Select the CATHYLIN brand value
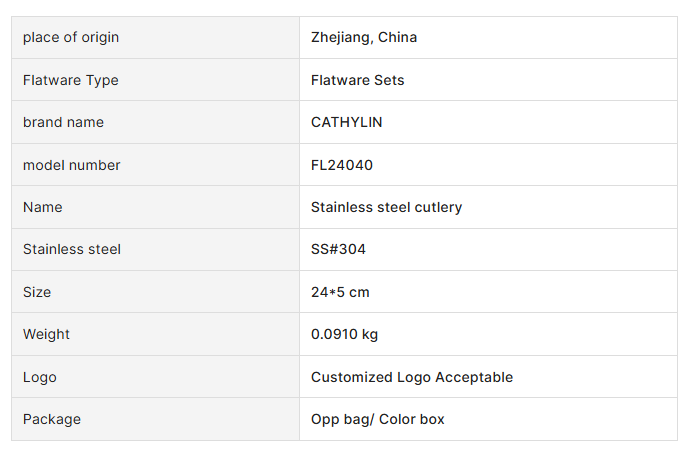The width and height of the screenshot is (692, 450). (x=346, y=122)
